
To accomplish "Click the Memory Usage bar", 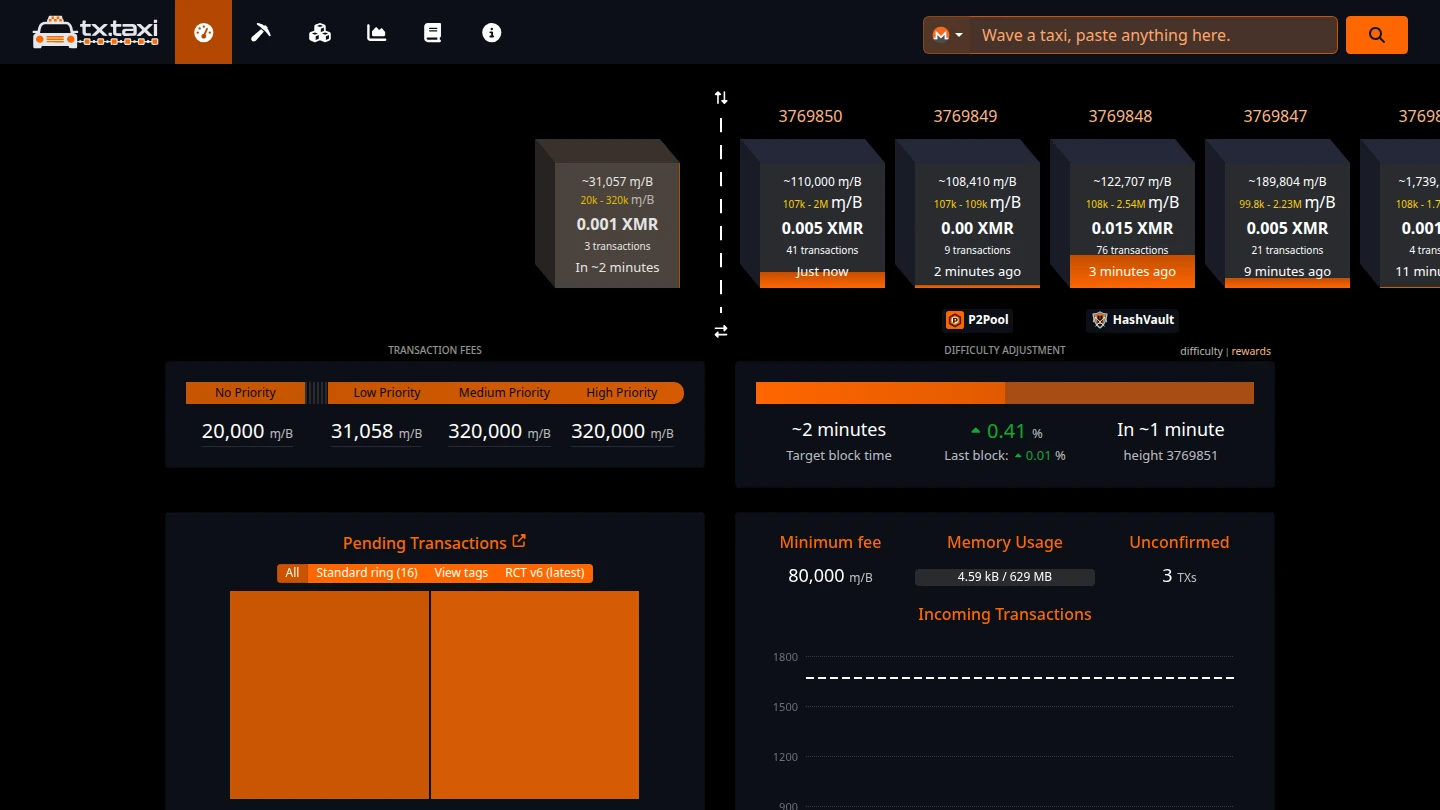I will coord(1005,577).
